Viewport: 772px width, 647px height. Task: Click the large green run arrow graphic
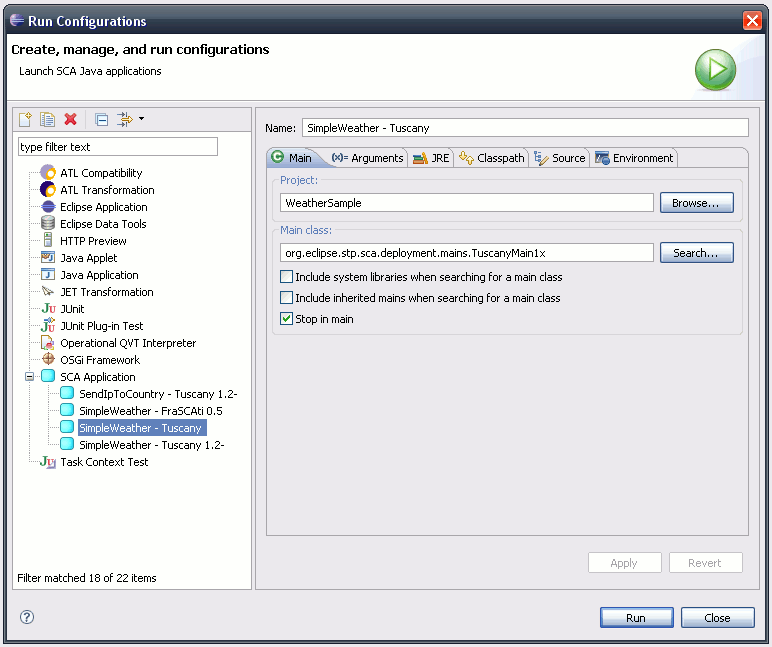715,69
